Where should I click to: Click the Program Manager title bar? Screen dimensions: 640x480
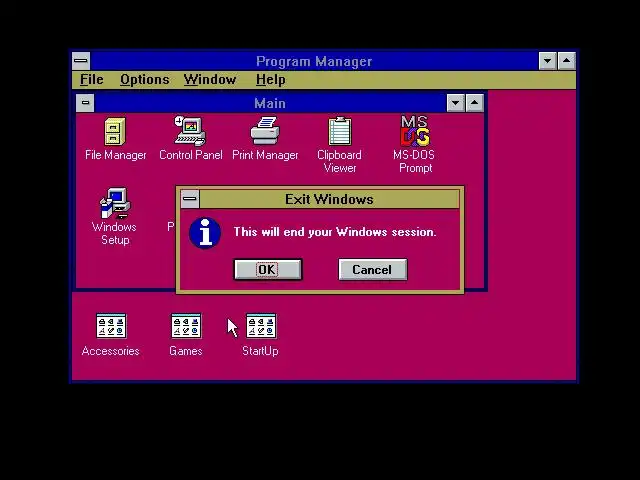tap(314, 61)
